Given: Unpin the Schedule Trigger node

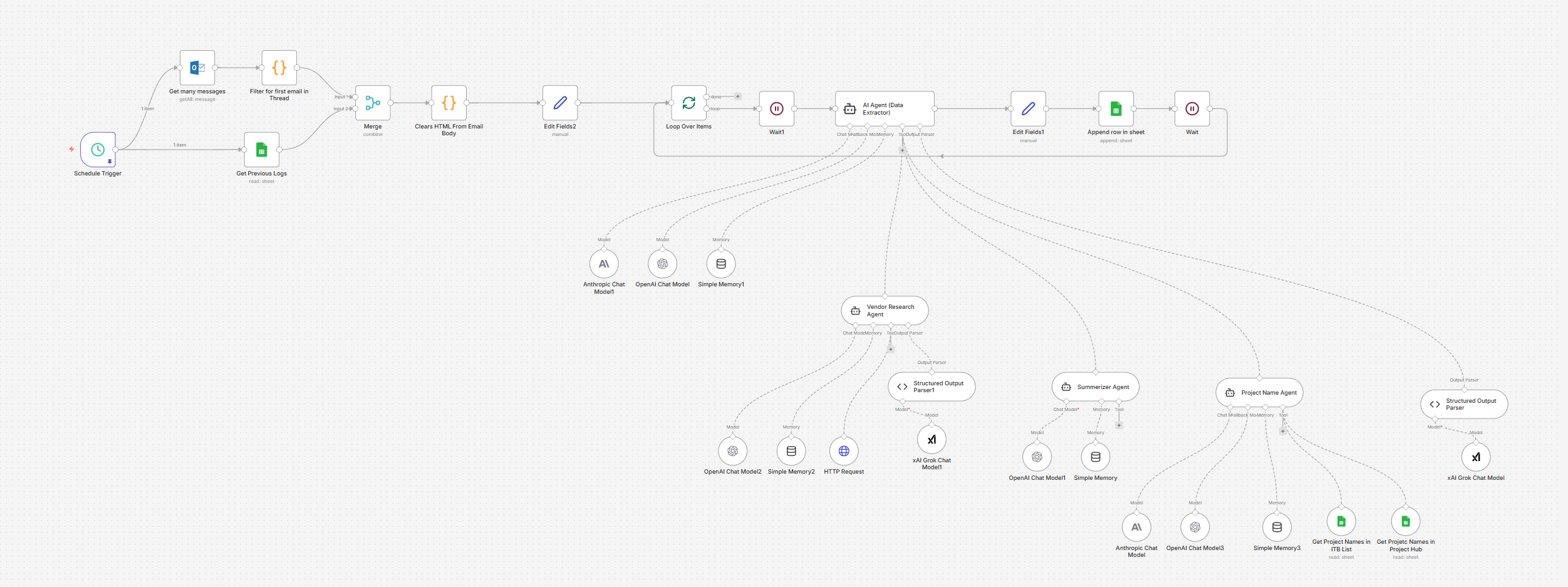Looking at the screenshot, I should pos(110,162).
